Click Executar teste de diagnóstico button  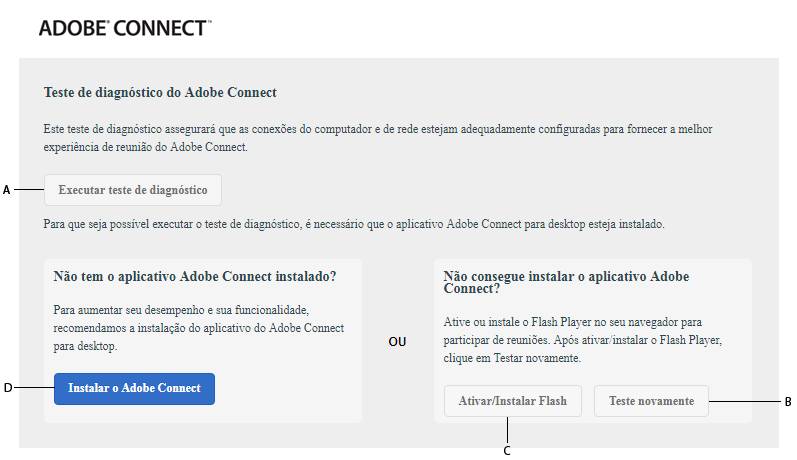[x=132, y=190]
